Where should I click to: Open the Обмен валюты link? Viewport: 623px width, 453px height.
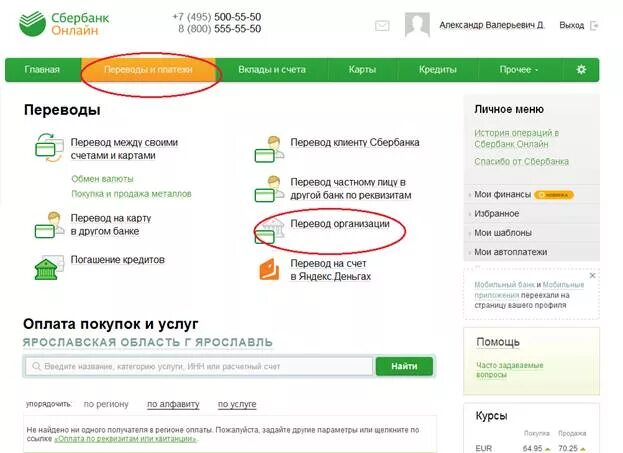[102, 179]
